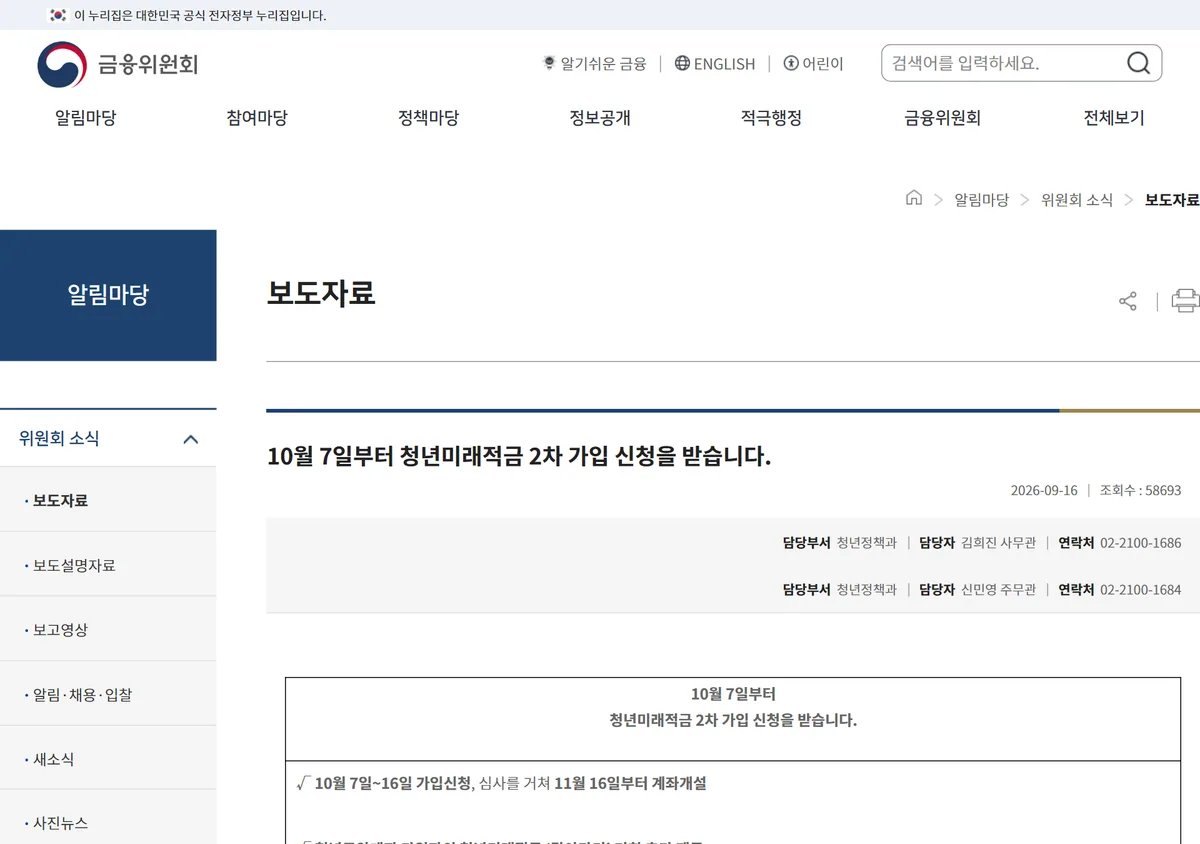This screenshot has width=1200, height=844.
Task: Click the 금융위원회 logo
Action: 118,64
